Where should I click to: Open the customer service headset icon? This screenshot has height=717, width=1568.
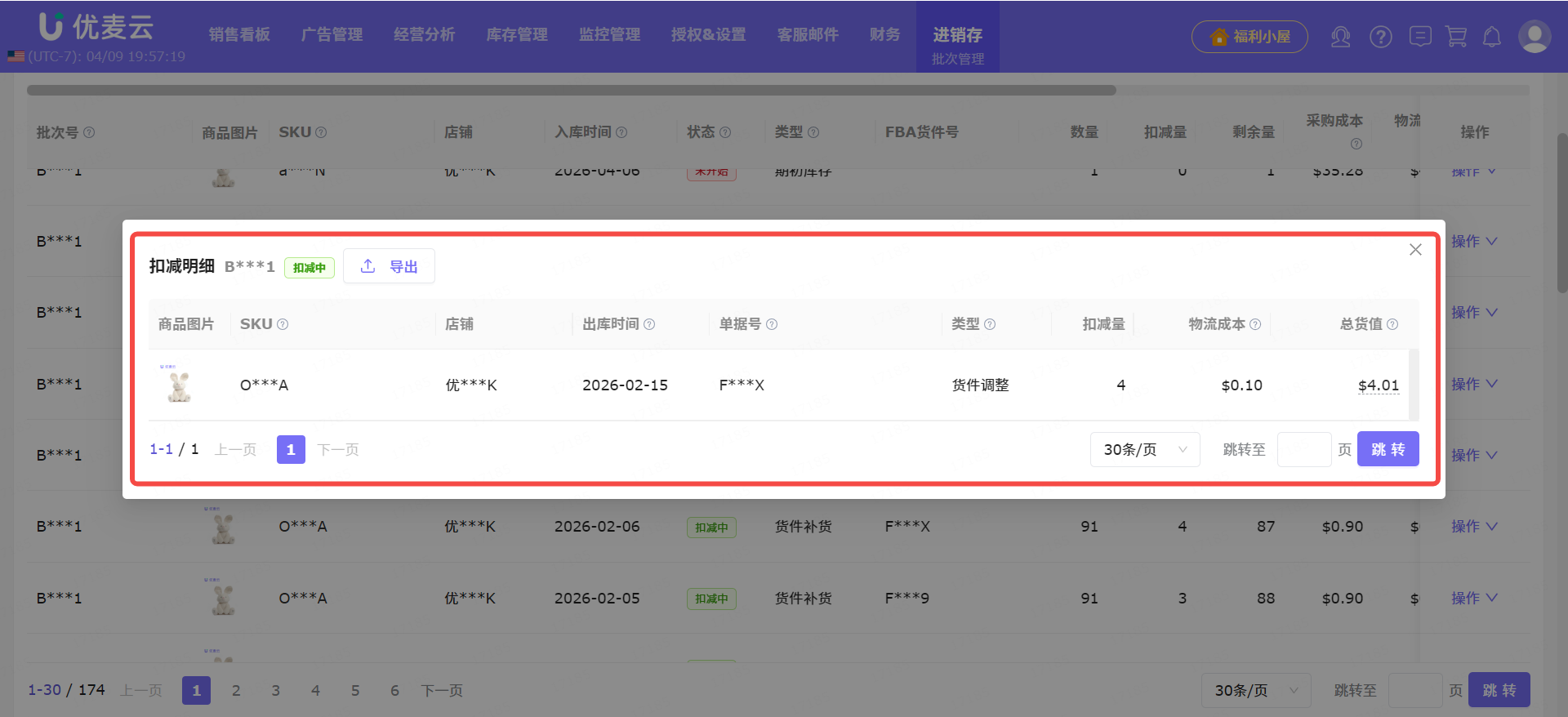tap(1340, 37)
